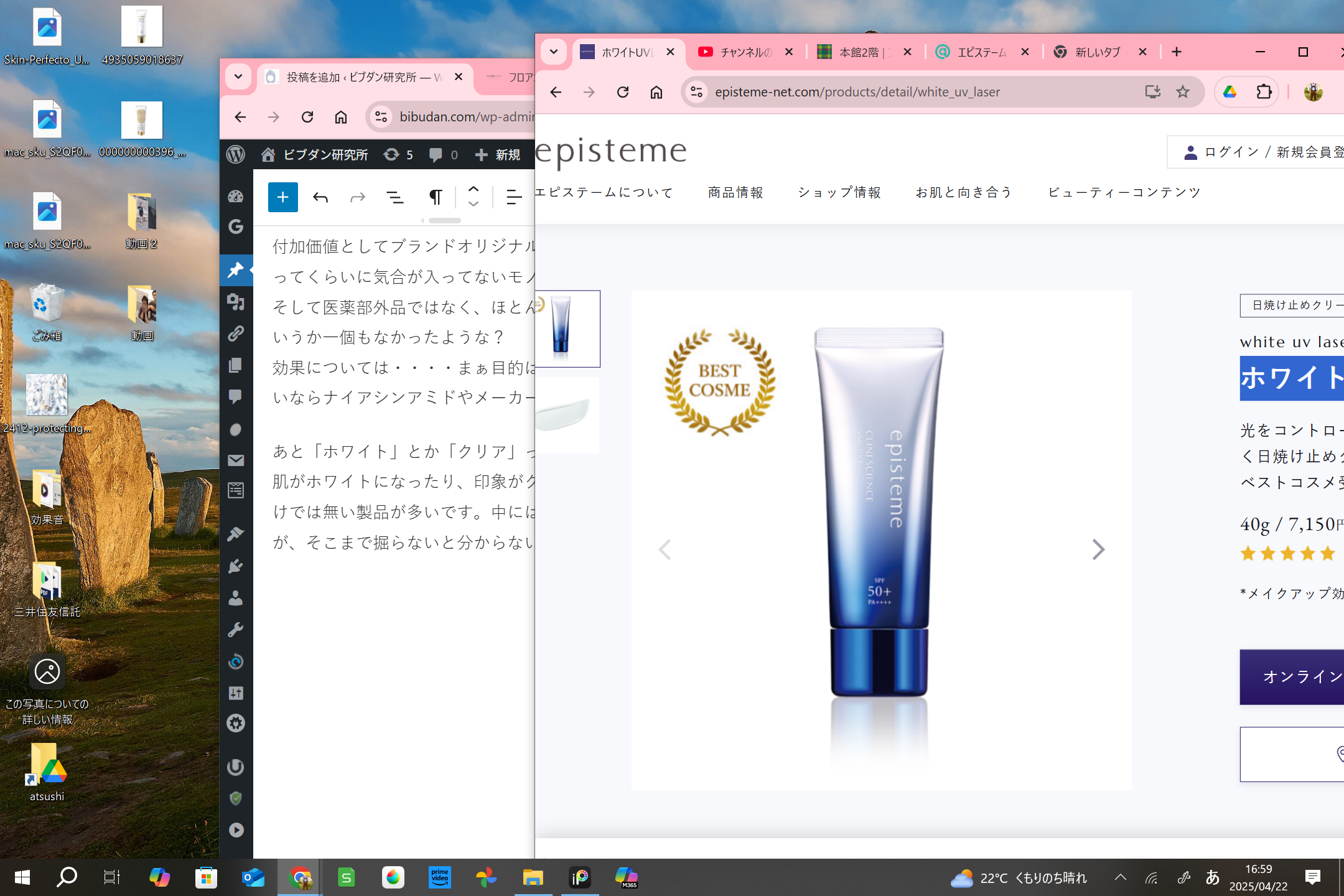Open the tab search dropdown in bibudan window
Image resolution: width=1344 pixels, height=896 pixels.
click(x=238, y=77)
